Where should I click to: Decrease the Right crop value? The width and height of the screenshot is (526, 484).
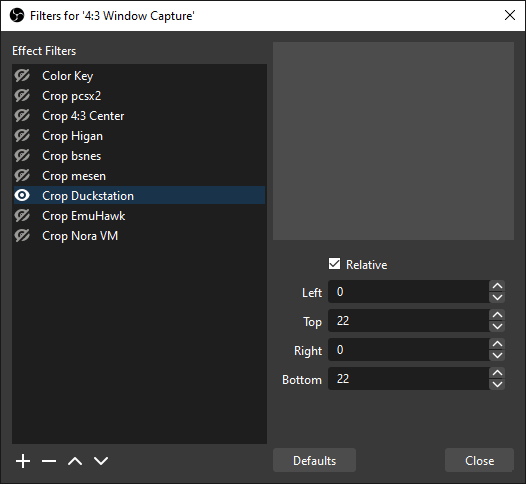pyautogui.click(x=497, y=355)
